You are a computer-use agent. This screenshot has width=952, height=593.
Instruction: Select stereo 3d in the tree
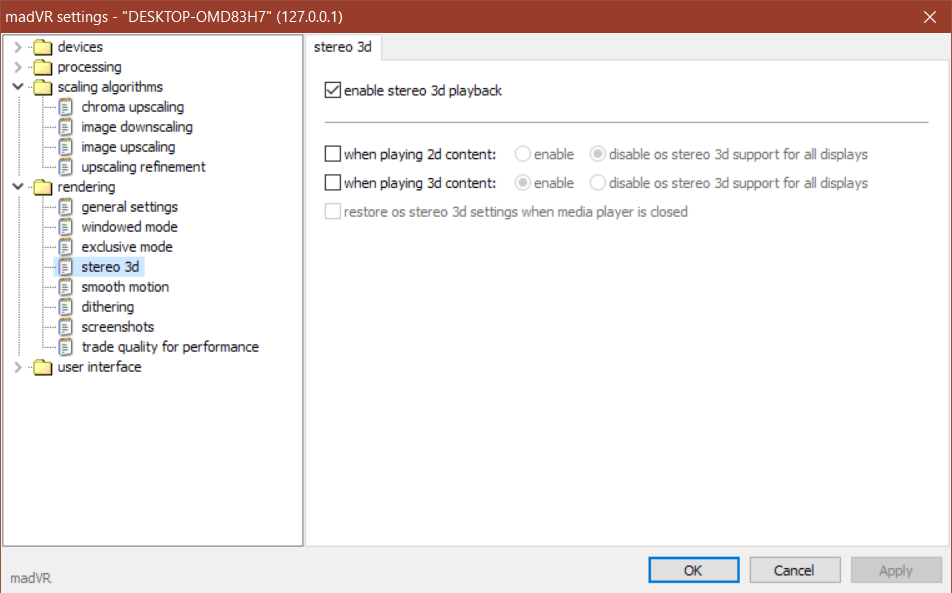tap(110, 267)
